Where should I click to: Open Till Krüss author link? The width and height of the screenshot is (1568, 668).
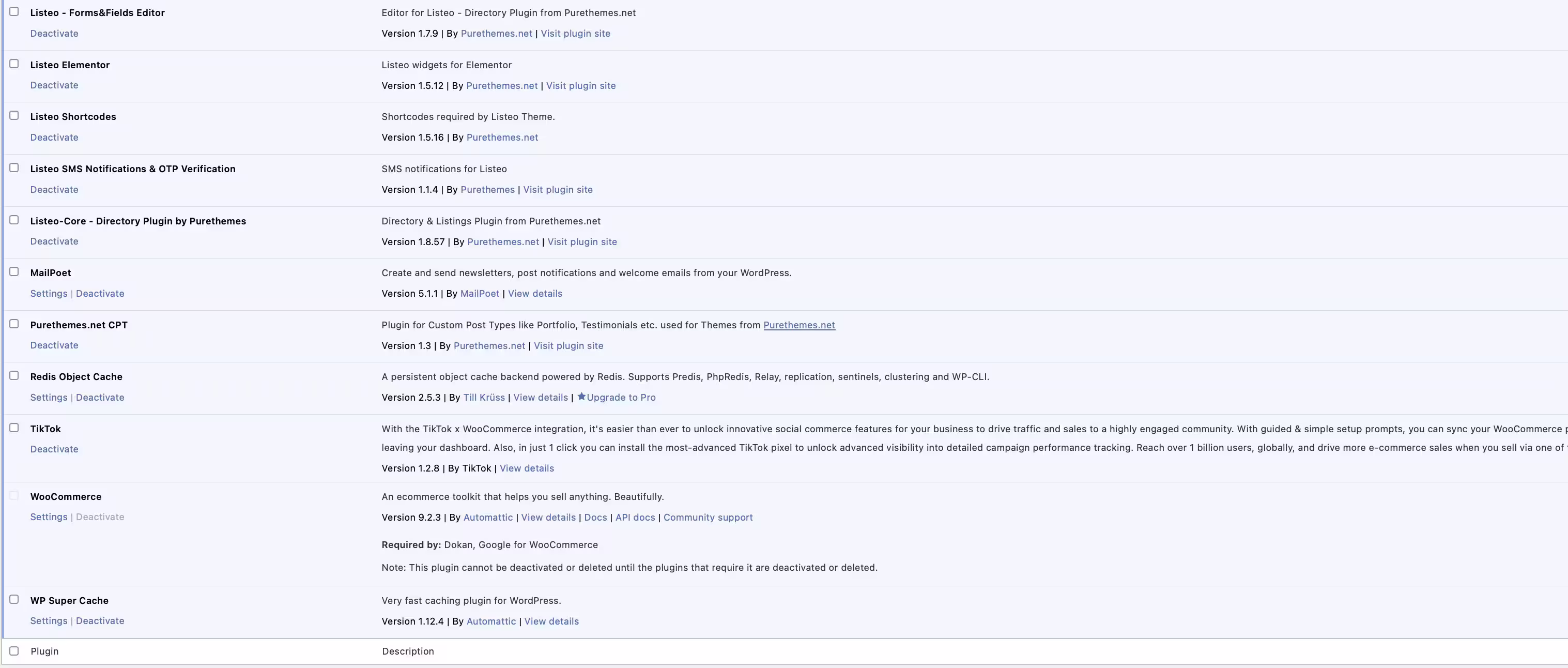tap(484, 397)
